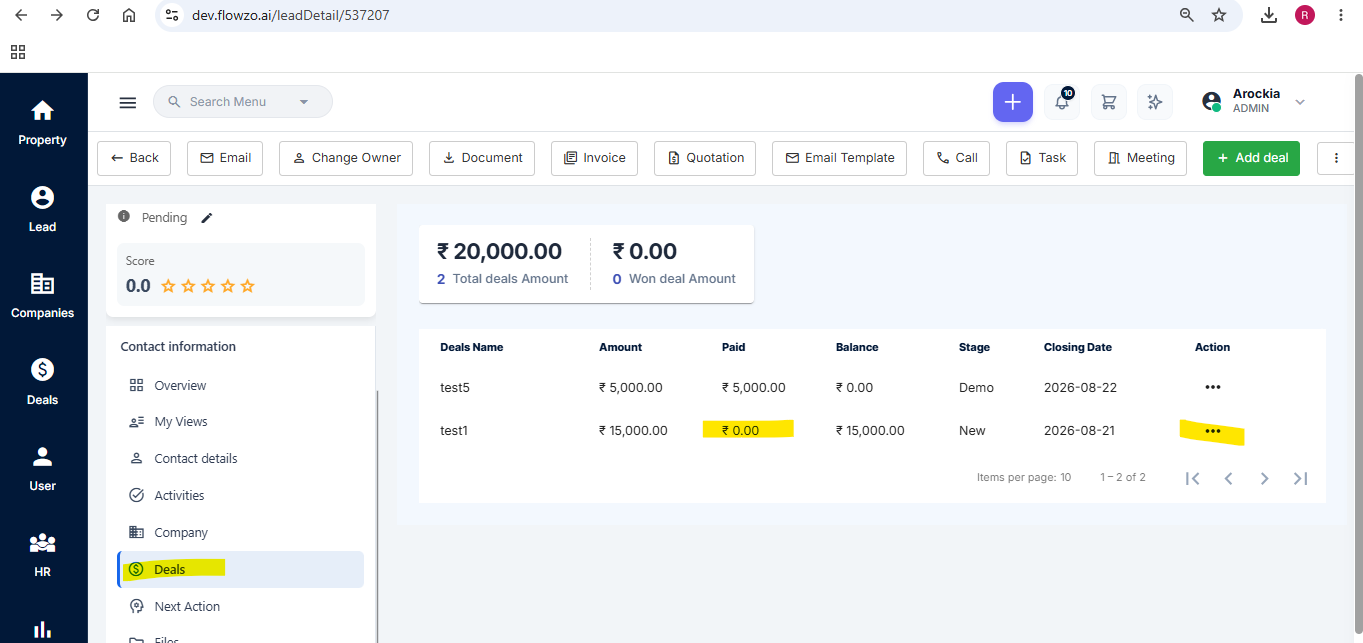
Task: Click the Task button
Action: pyautogui.click(x=1042, y=158)
